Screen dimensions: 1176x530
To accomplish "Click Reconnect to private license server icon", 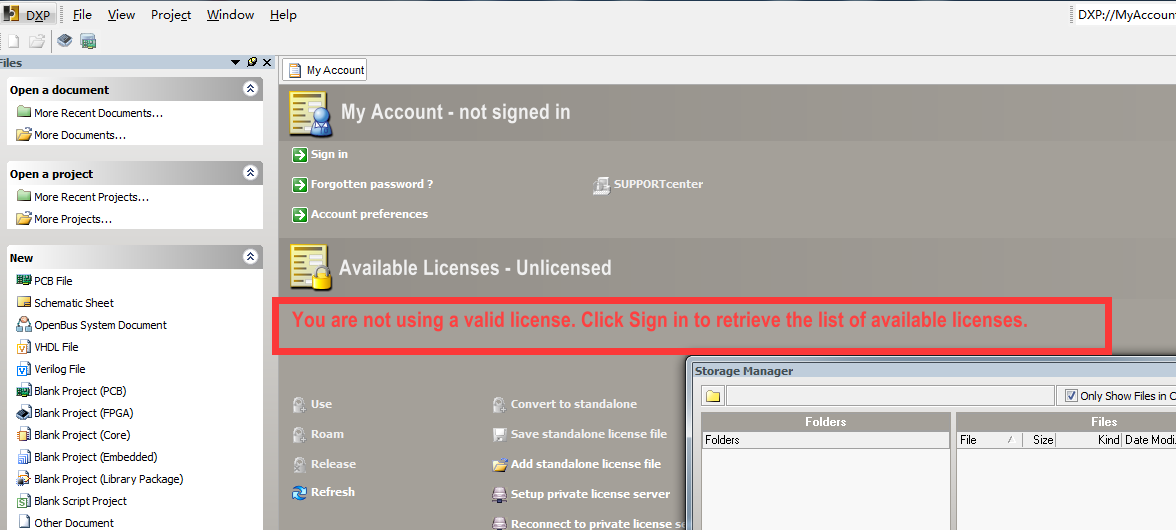I will 500,523.
